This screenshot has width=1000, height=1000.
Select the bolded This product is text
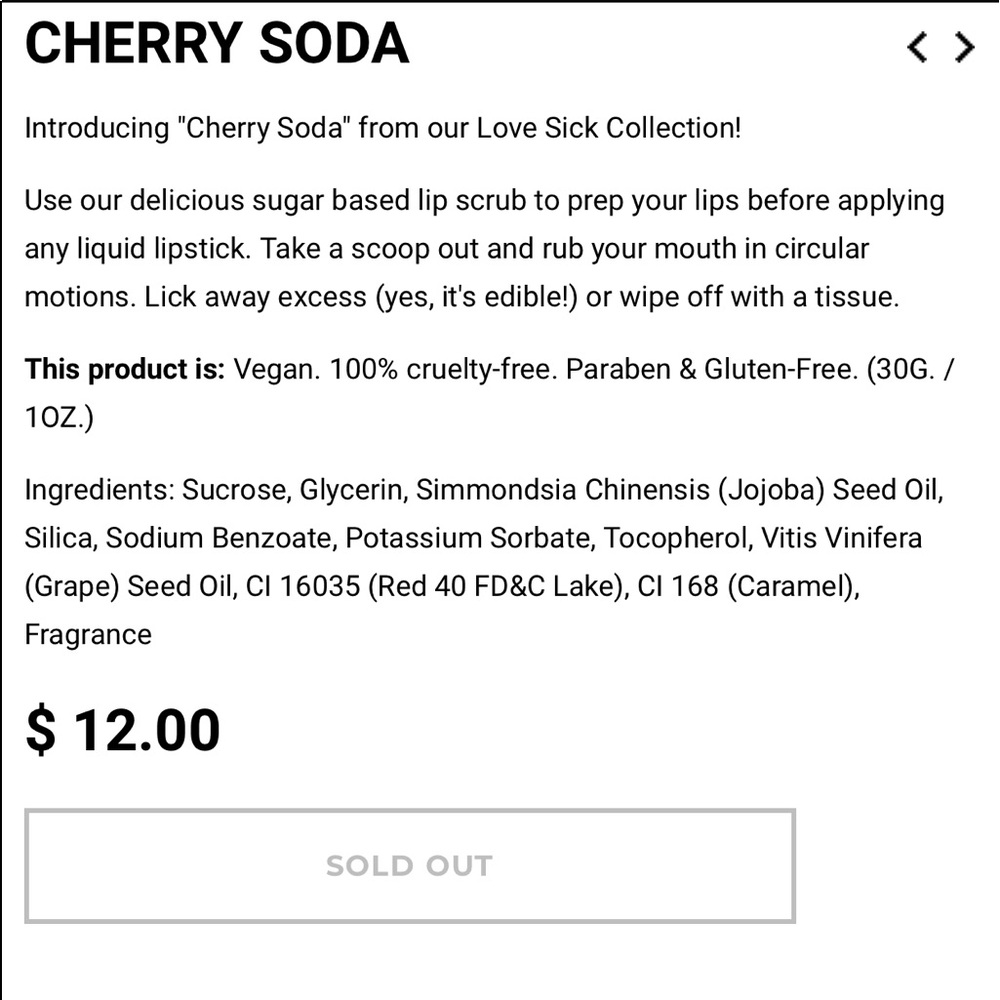[x=122, y=369]
